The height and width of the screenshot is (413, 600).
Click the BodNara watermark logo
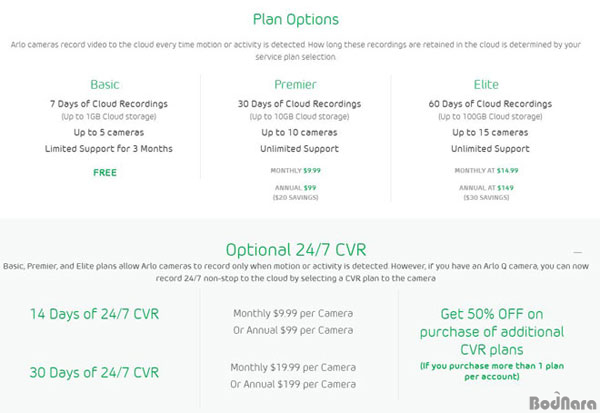[x=562, y=402]
